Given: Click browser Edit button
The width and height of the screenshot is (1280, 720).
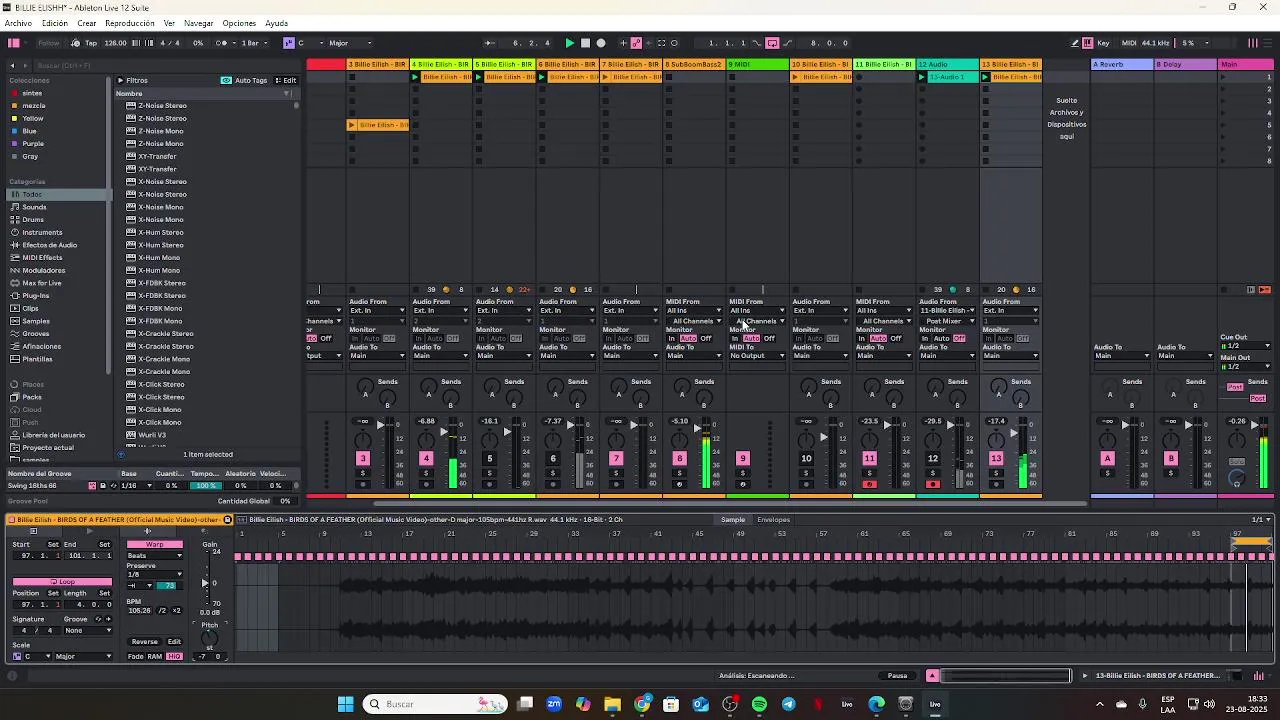Looking at the screenshot, I should (x=286, y=80).
